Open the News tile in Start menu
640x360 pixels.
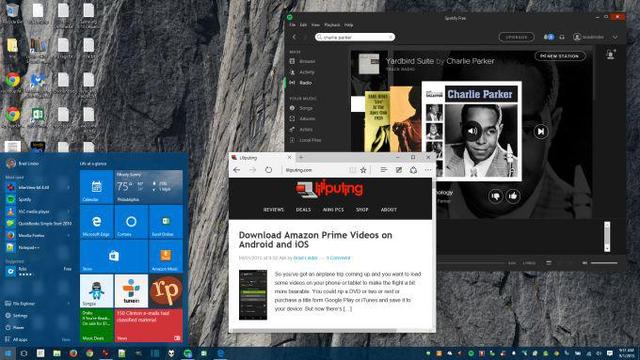149,326
